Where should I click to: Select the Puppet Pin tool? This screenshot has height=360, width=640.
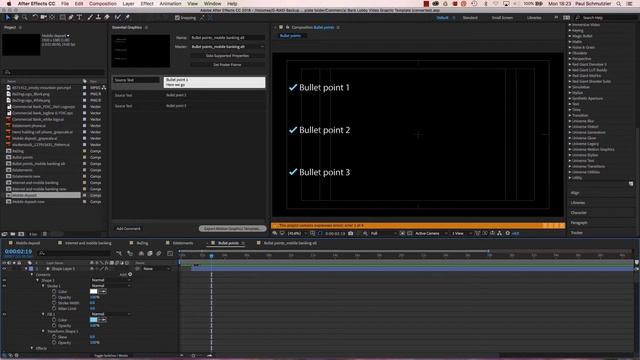tap(127, 17)
